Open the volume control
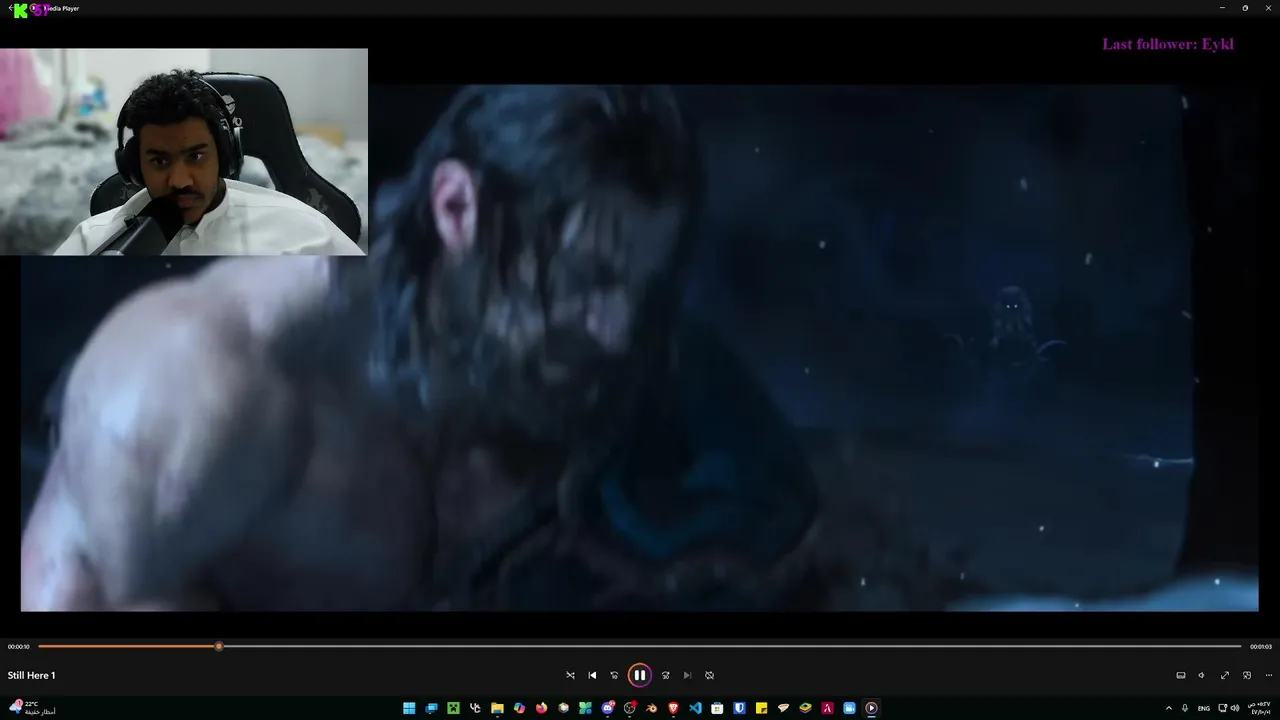The height and width of the screenshot is (720, 1280). (1202, 675)
